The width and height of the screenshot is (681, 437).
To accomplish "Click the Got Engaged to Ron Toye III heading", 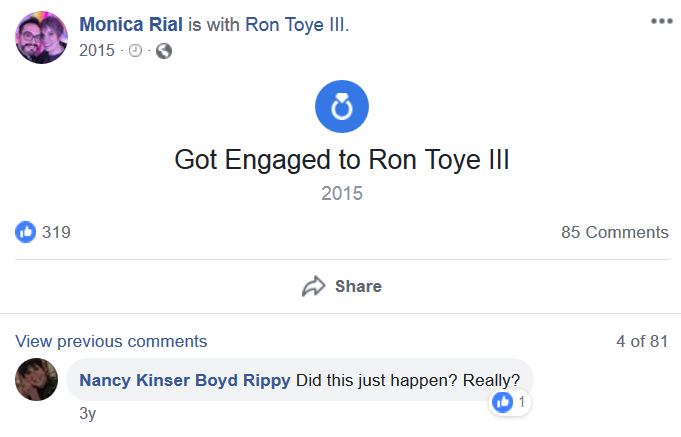I will [x=342, y=160].
